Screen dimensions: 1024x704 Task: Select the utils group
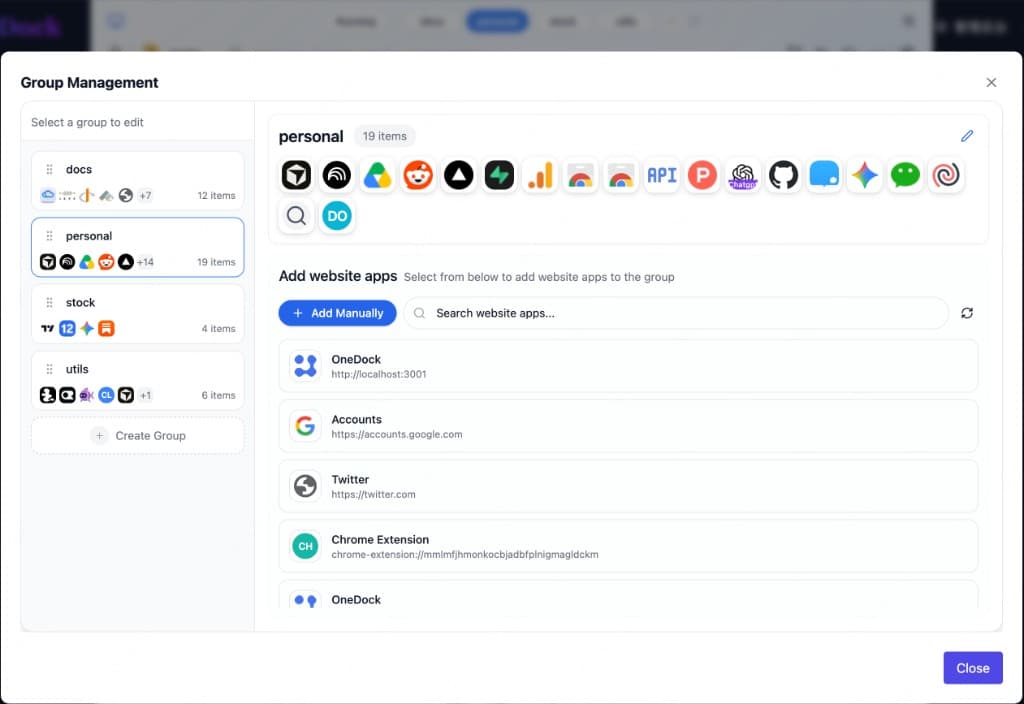(138, 381)
